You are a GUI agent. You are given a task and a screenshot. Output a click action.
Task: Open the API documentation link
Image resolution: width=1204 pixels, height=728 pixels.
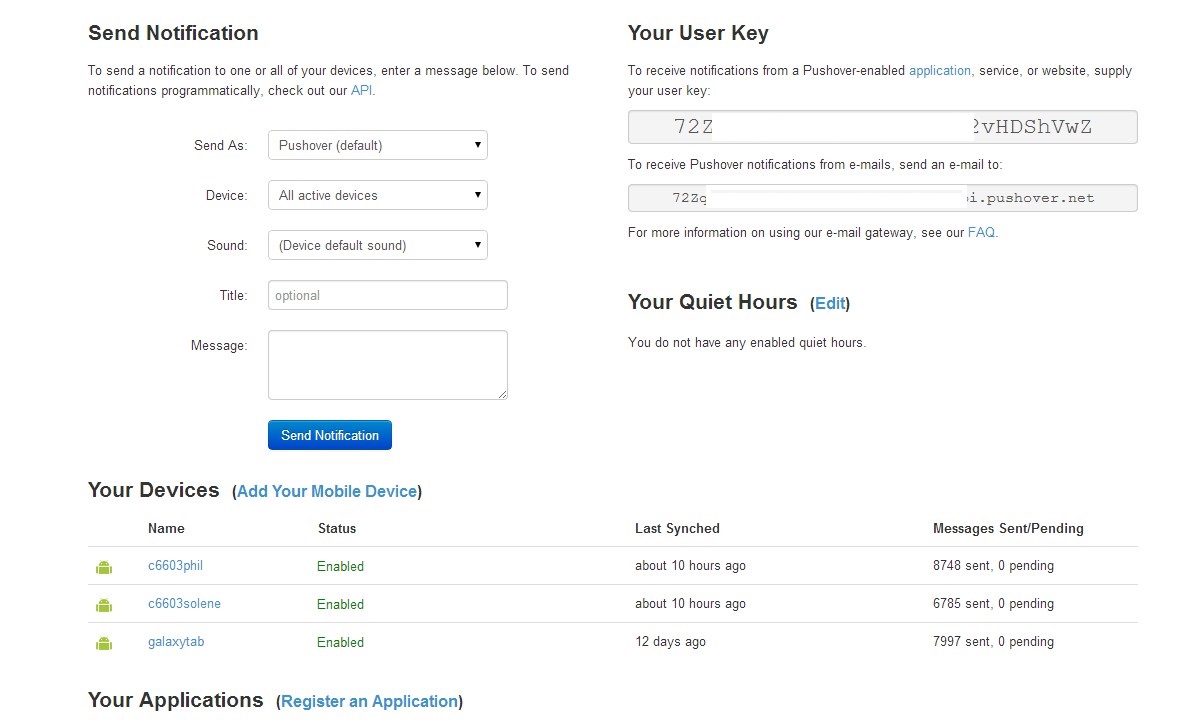[x=361, y=91]
